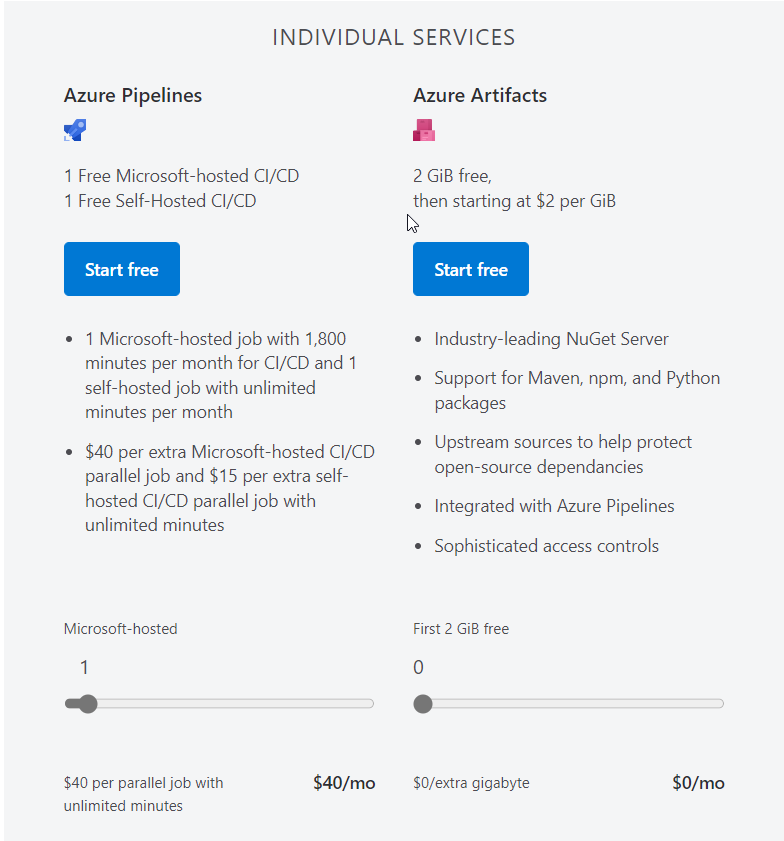Click the Industry-leading NuGet Server bullet
This screenshot has width=784, height=841.
click(551, 339)
